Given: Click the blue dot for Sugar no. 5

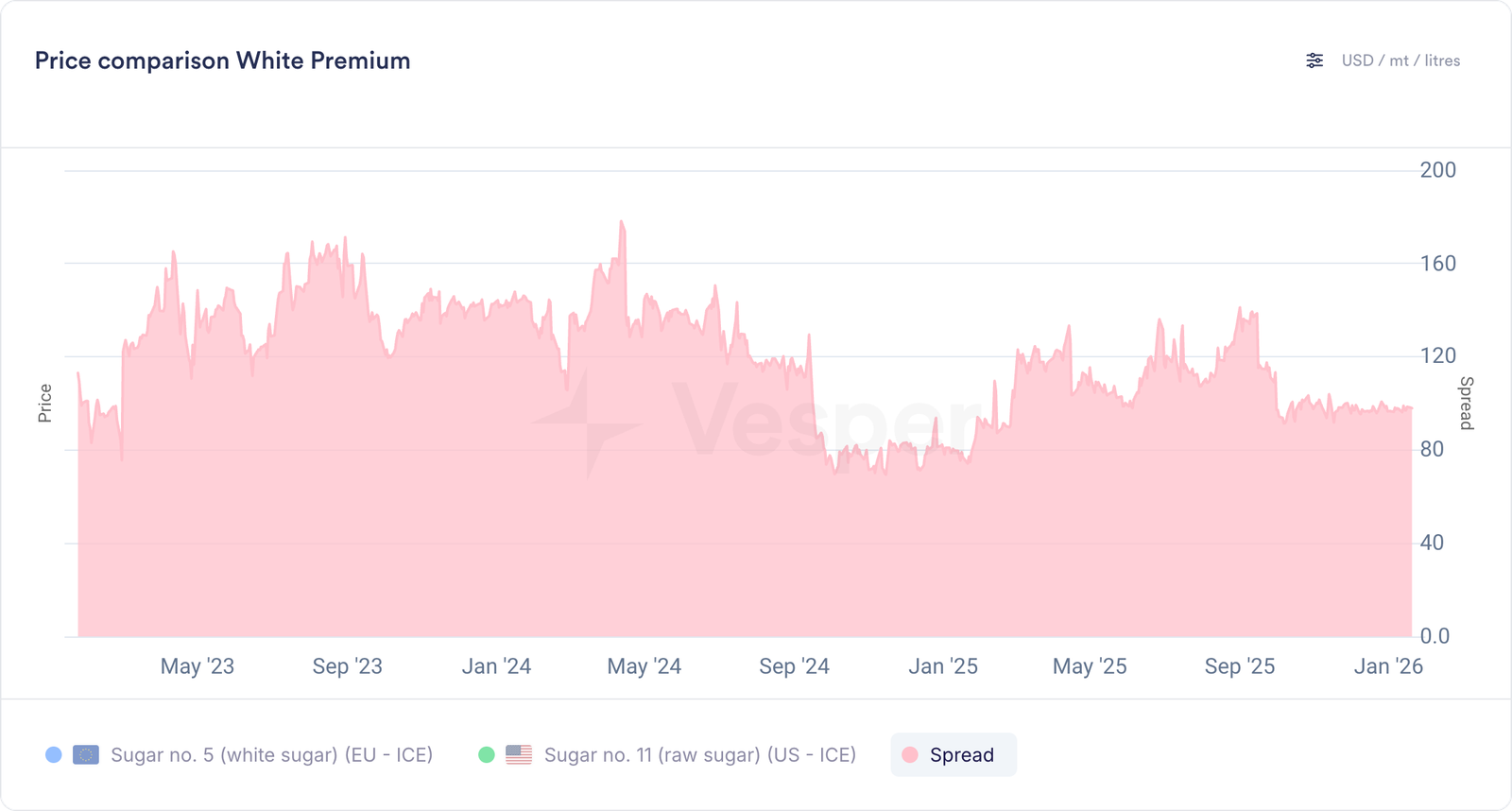Looking at the screenshot, I should 54,755.
